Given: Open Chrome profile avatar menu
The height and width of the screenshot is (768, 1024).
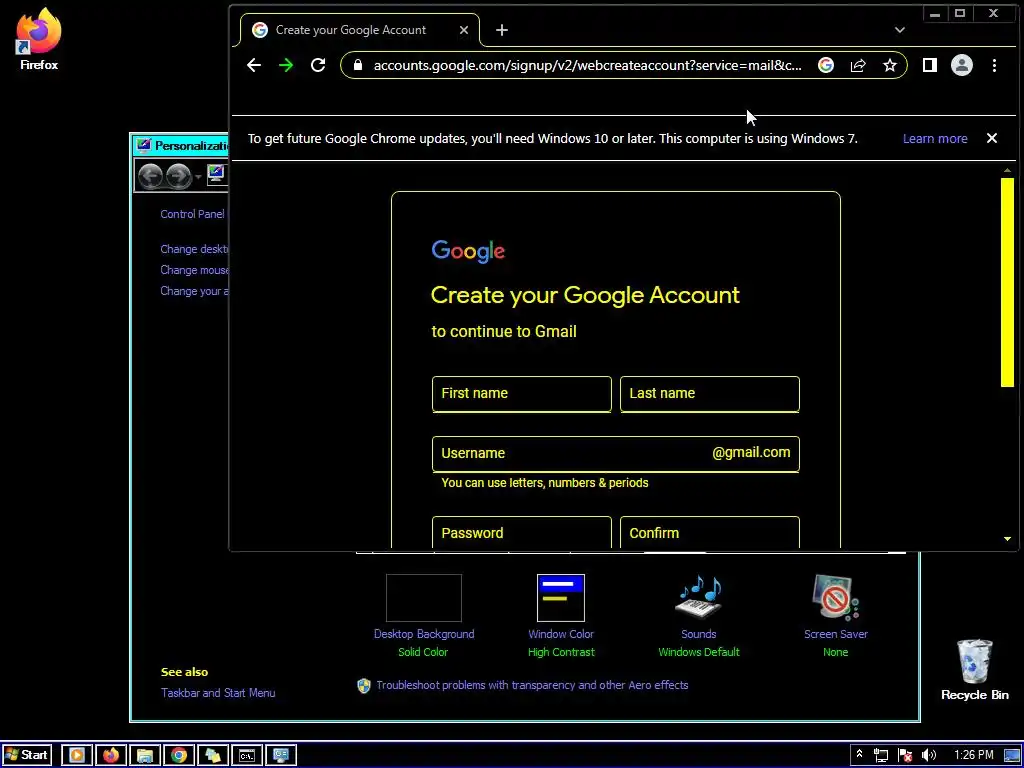Looking at the screenshot, I should [x=961, y=65].
